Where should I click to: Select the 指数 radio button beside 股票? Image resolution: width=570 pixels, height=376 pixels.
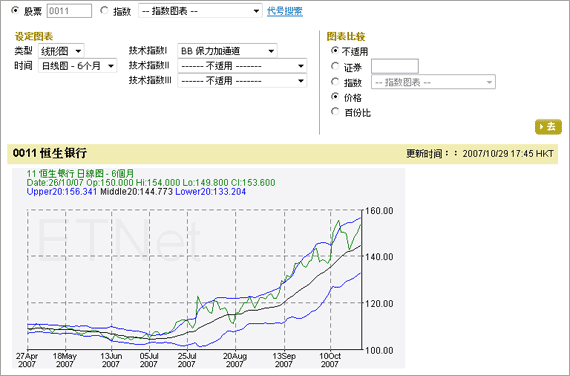click(x=104, y=11)
